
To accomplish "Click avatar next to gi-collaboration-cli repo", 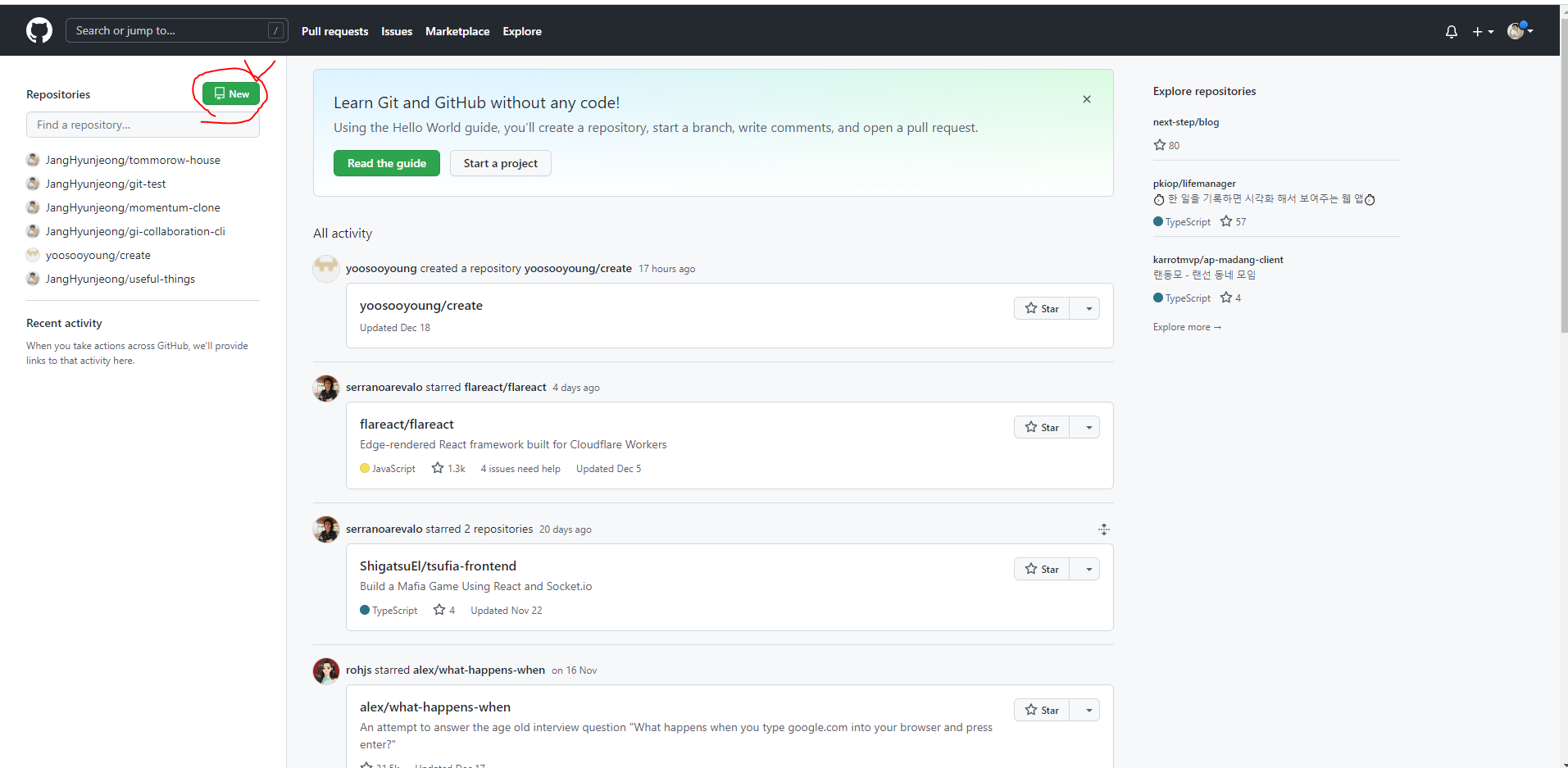I will [x=33, y=231].
